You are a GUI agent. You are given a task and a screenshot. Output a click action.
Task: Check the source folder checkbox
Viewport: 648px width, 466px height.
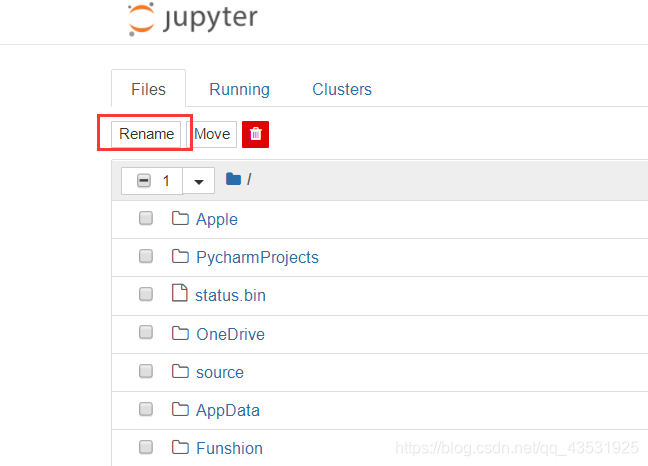click(146, 371)
